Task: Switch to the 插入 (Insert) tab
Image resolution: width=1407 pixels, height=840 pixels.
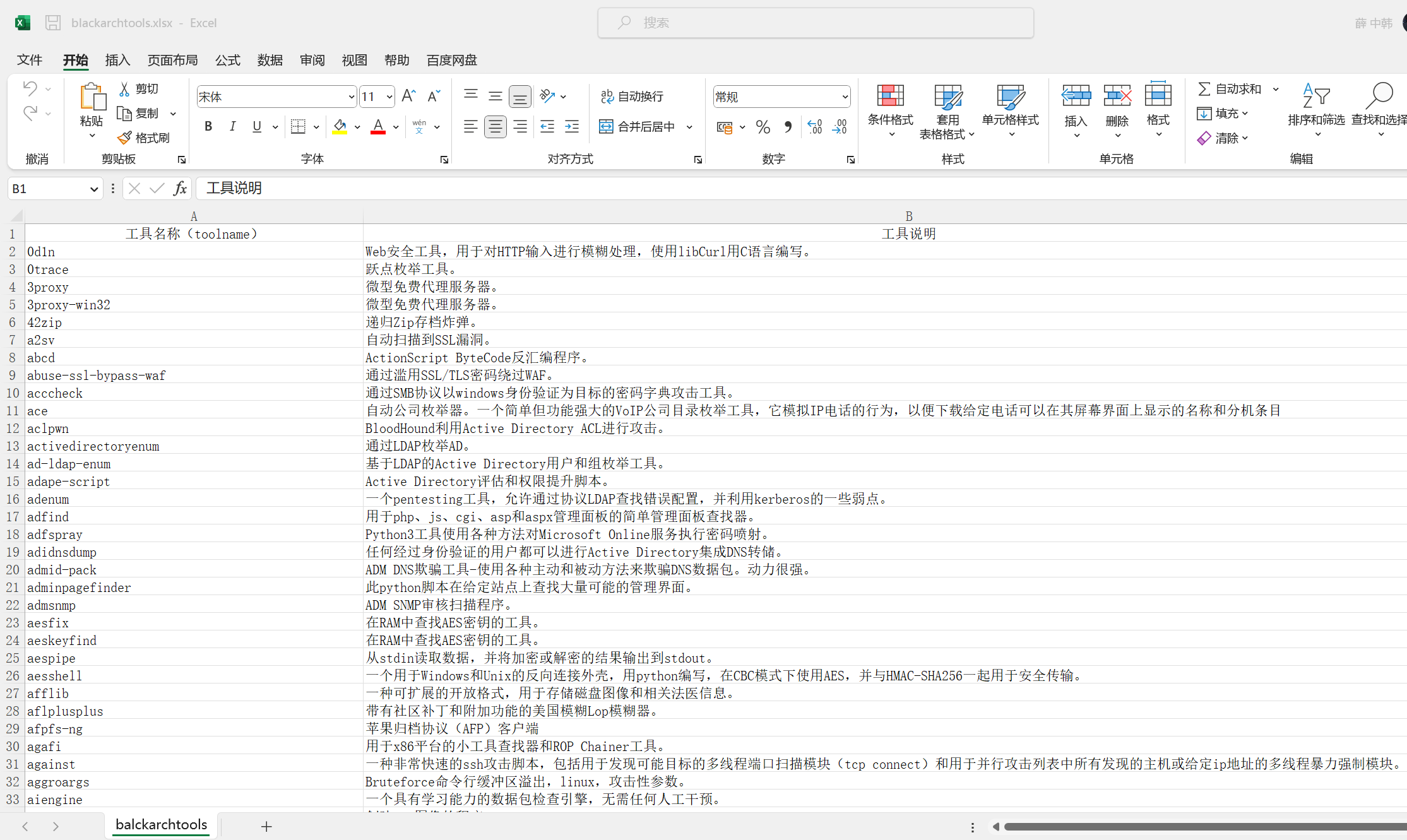Action: click(x=117, y=60)
